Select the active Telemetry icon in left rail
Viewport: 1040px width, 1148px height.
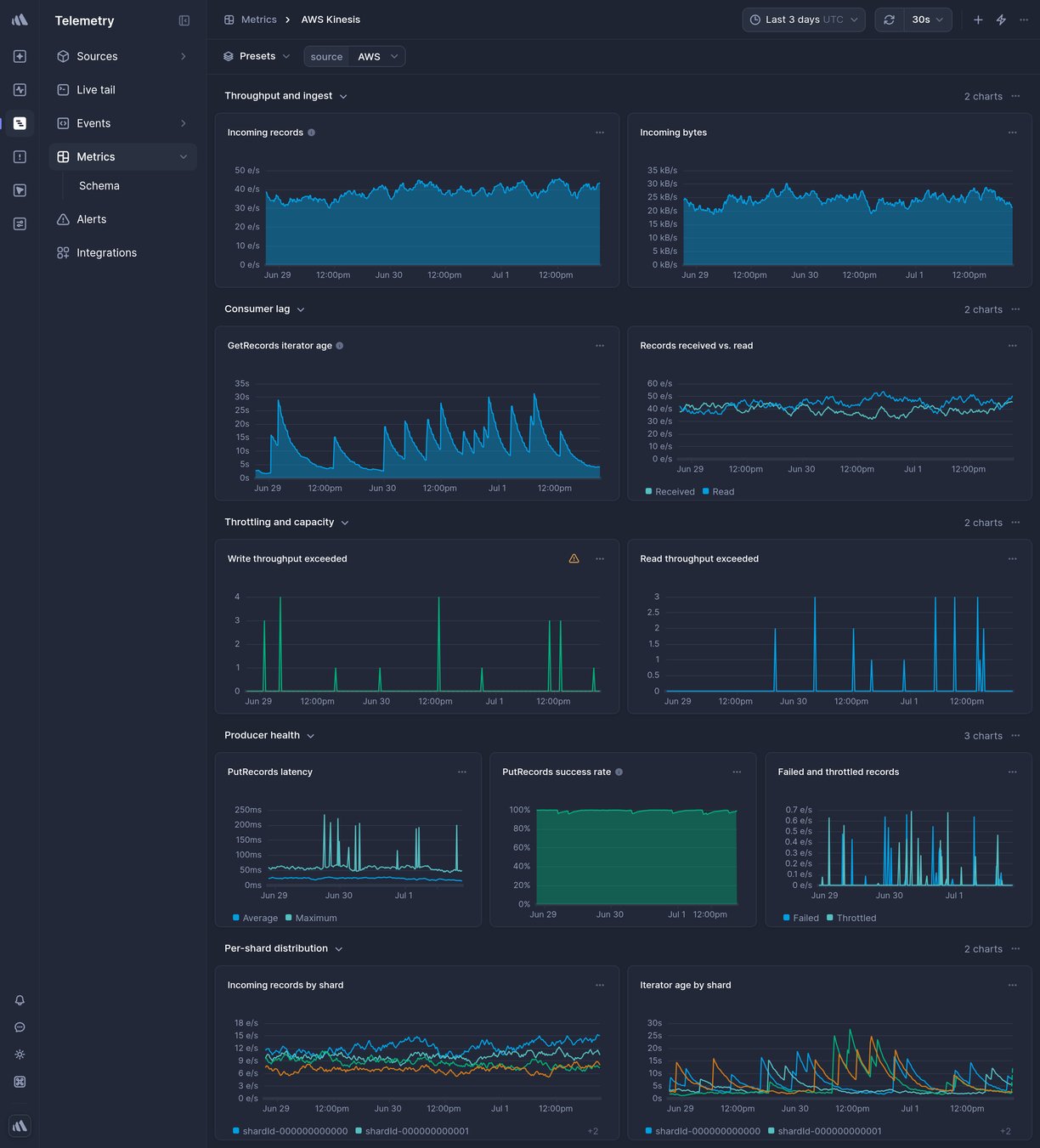coord(20,123)
